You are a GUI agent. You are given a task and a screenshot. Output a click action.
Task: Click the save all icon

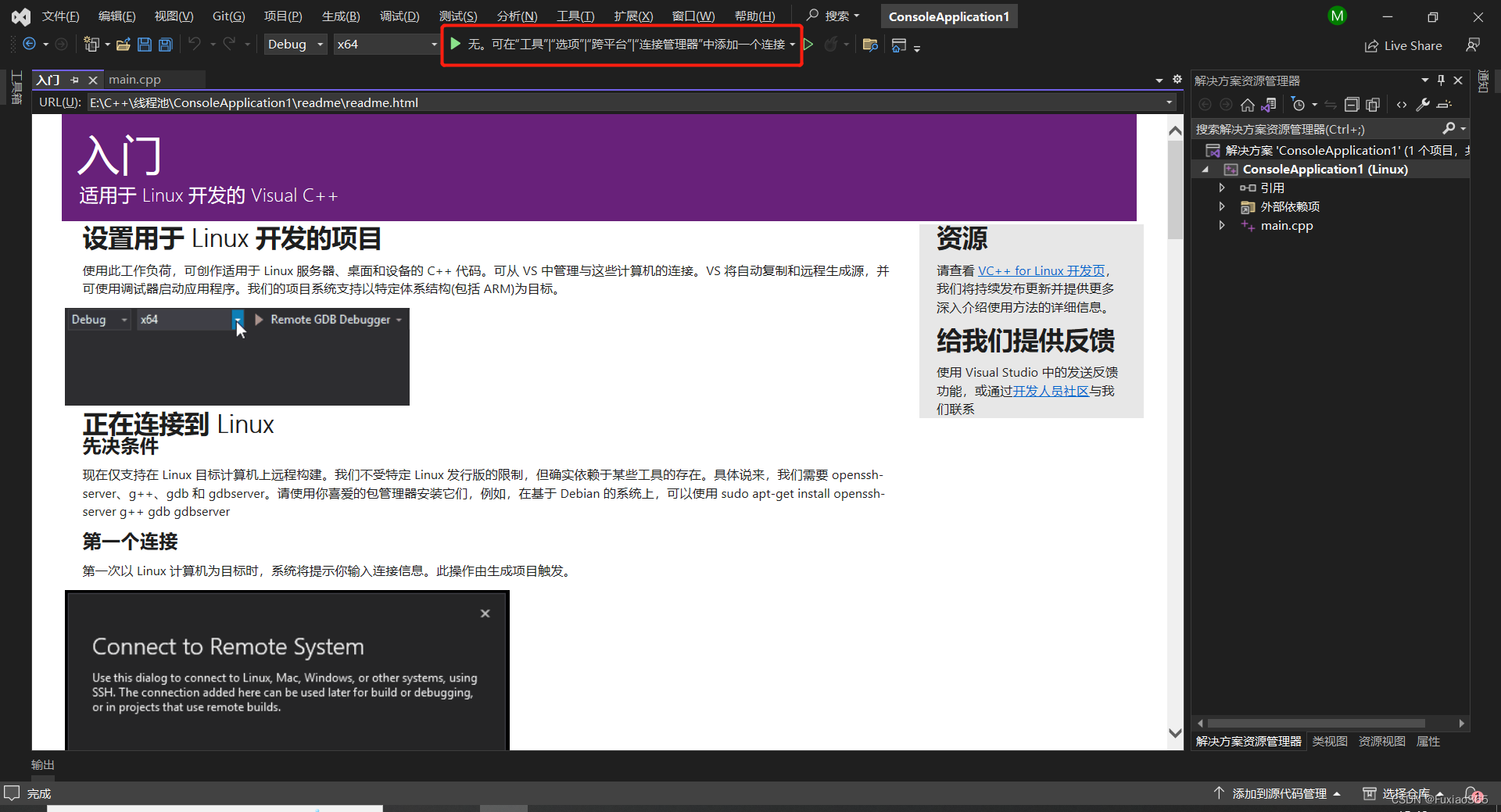[x=165, y=45]
